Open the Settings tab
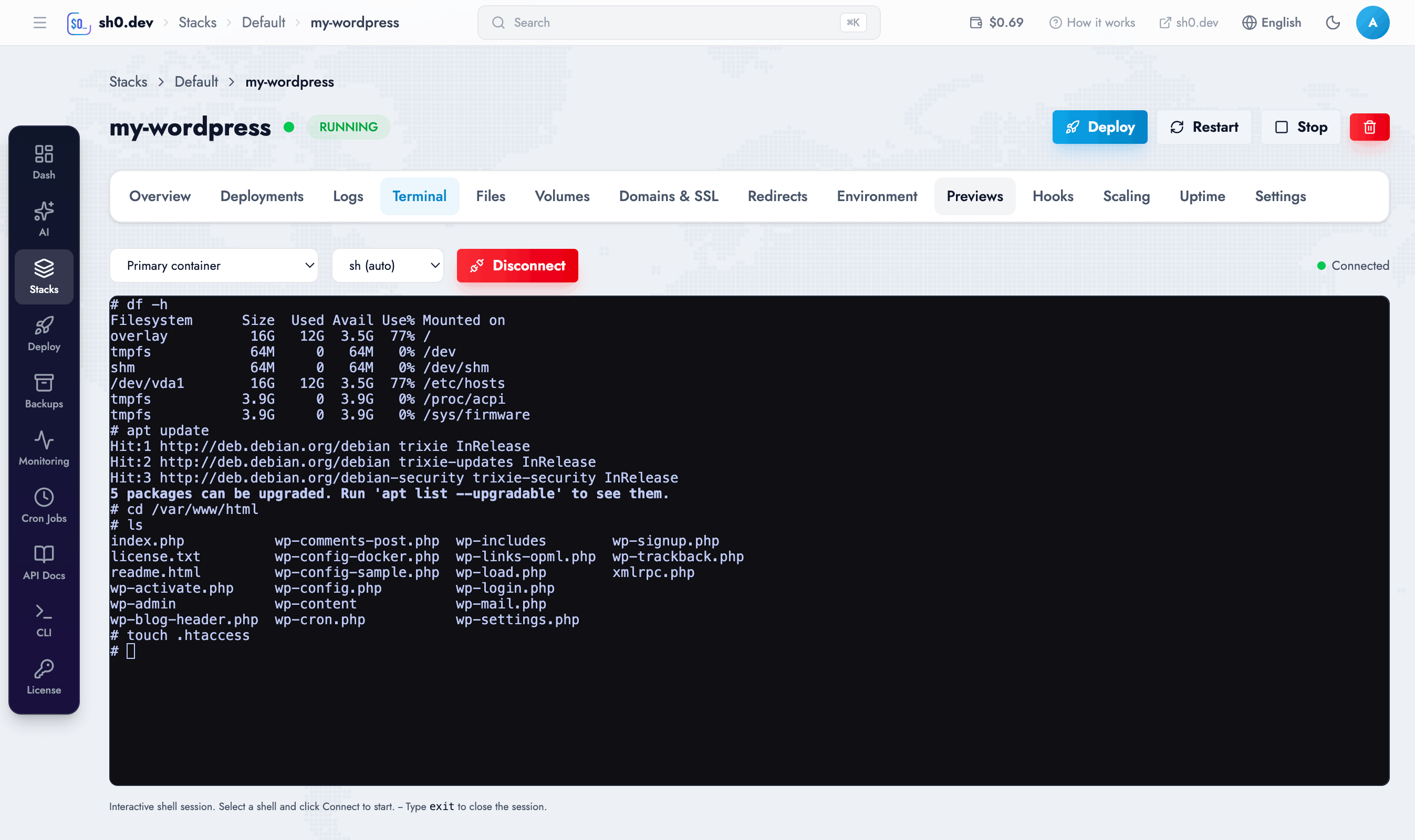The height and width of the screenshot is (840, 1415). tap(1280, 196)
